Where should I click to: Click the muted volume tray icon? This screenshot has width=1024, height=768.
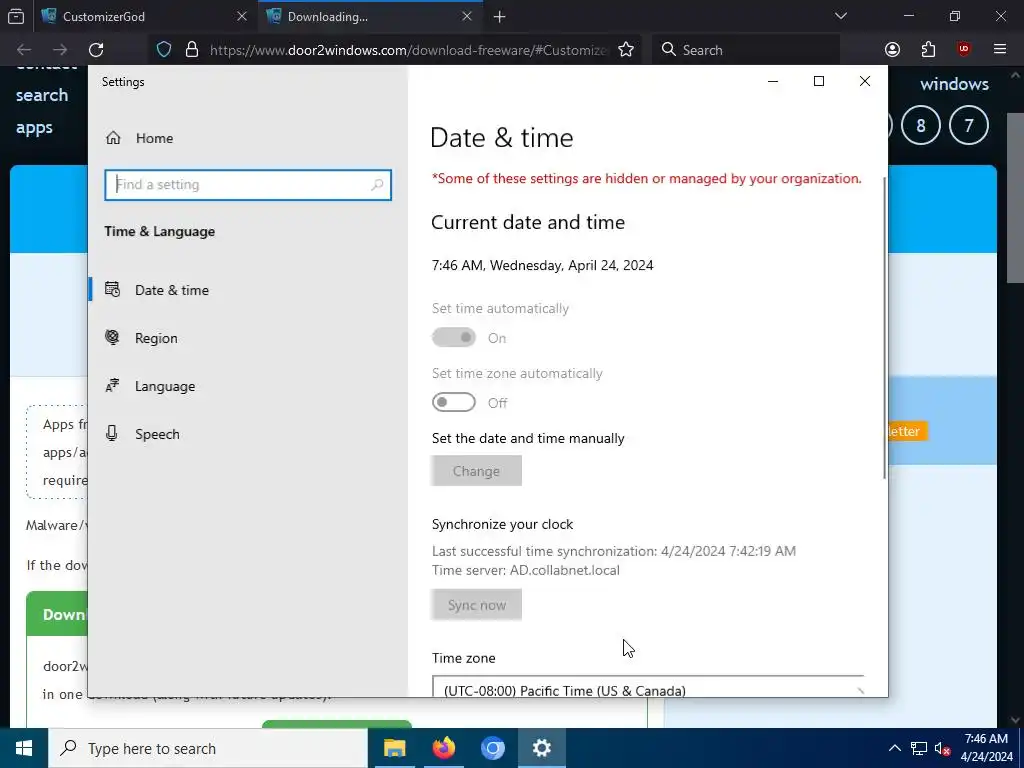point(942,748)
